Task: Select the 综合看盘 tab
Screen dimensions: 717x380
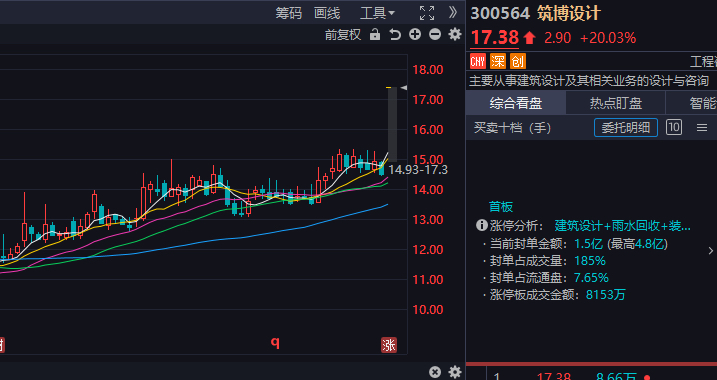Action: pyautogui.click(x=516, y=103)
